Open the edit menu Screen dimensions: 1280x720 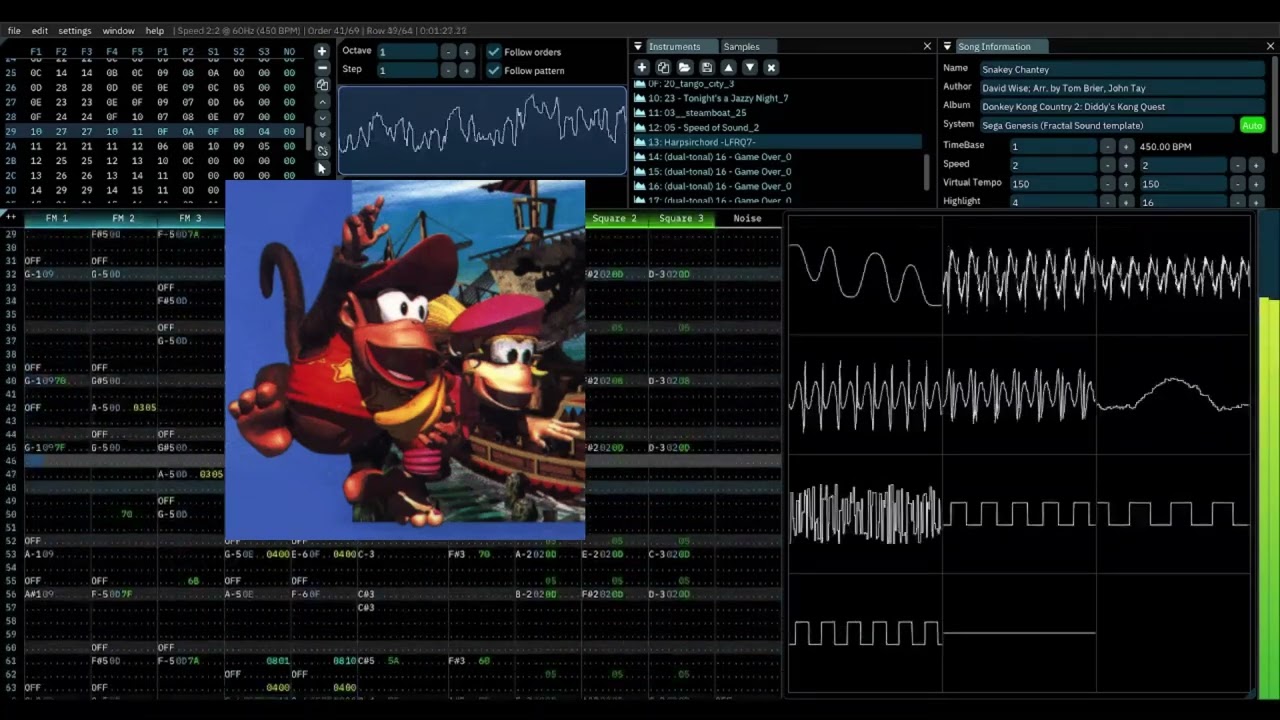point(39,31)
